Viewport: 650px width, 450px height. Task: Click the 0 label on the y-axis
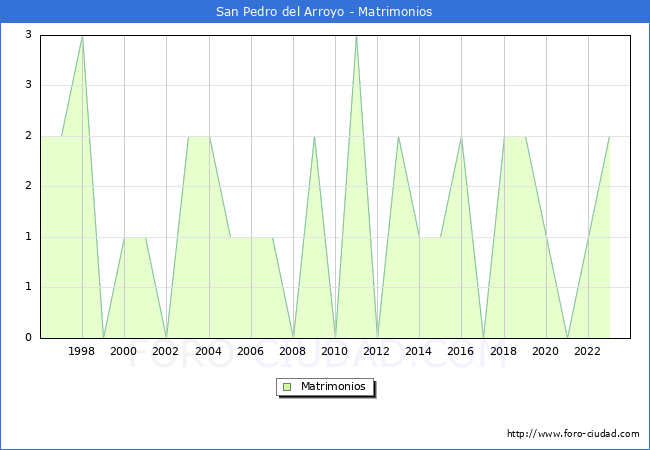29,338
